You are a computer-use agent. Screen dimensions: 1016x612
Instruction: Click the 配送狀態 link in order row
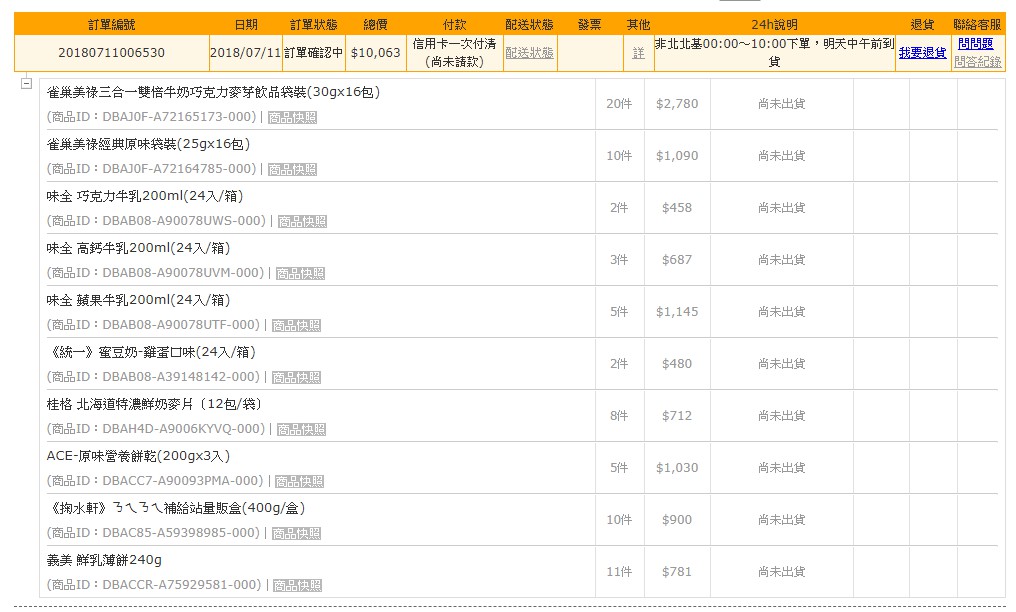point(529,52)
